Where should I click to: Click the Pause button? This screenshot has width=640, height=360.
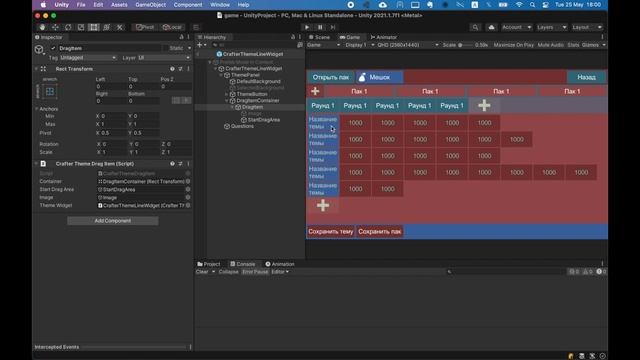point(320,27)
